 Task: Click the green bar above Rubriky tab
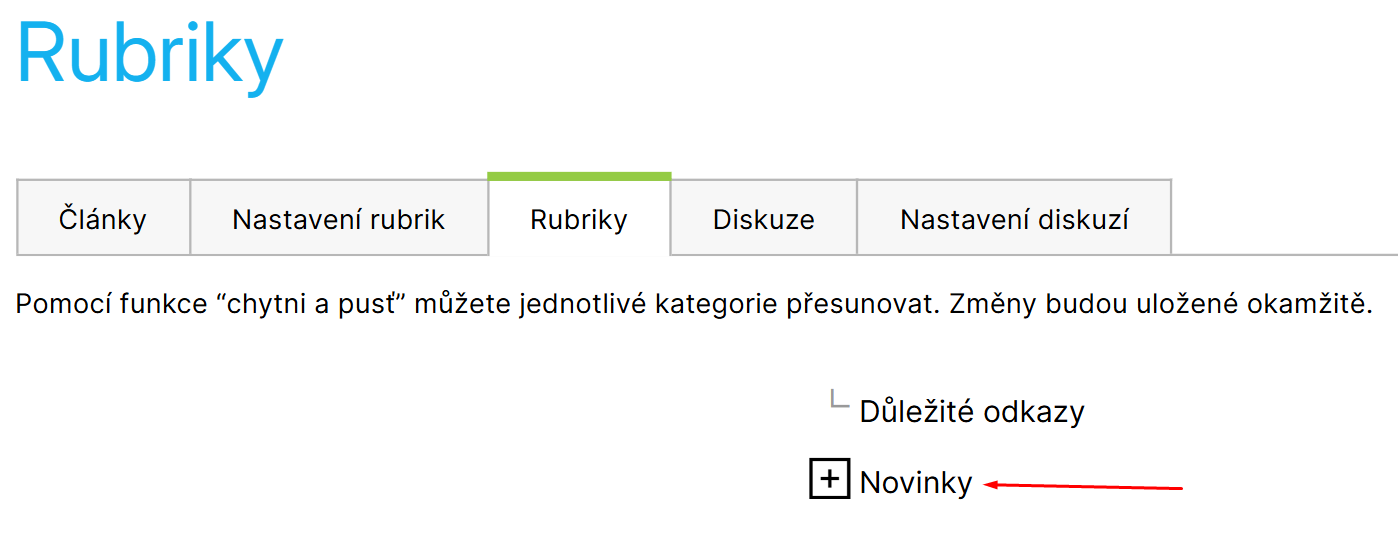(x=579, y=176)
